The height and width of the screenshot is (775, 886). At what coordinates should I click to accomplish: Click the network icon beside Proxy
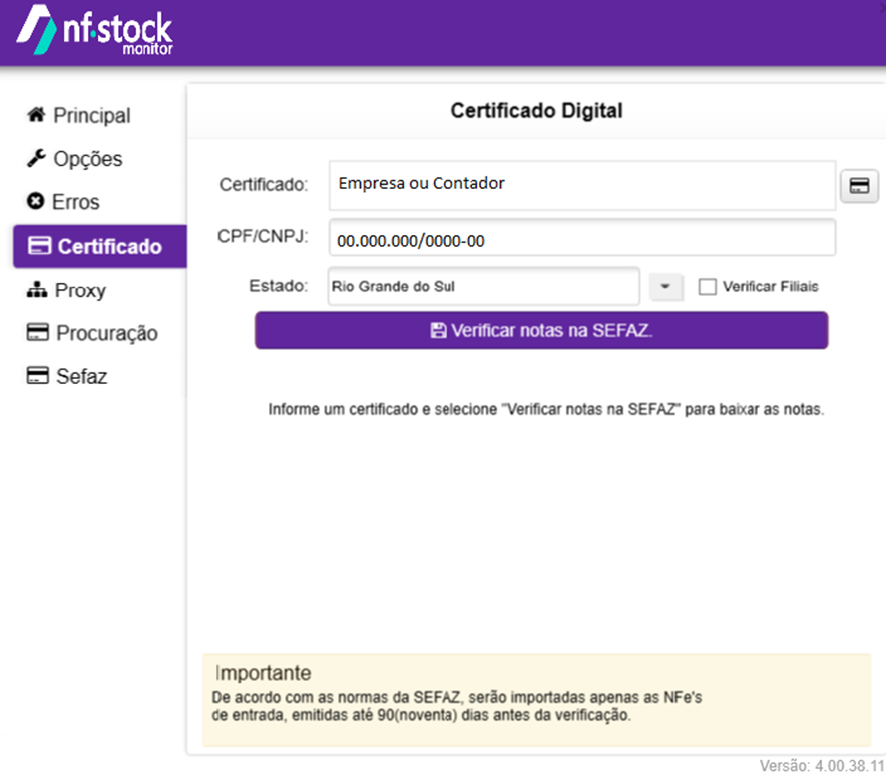tap(37, 289)
